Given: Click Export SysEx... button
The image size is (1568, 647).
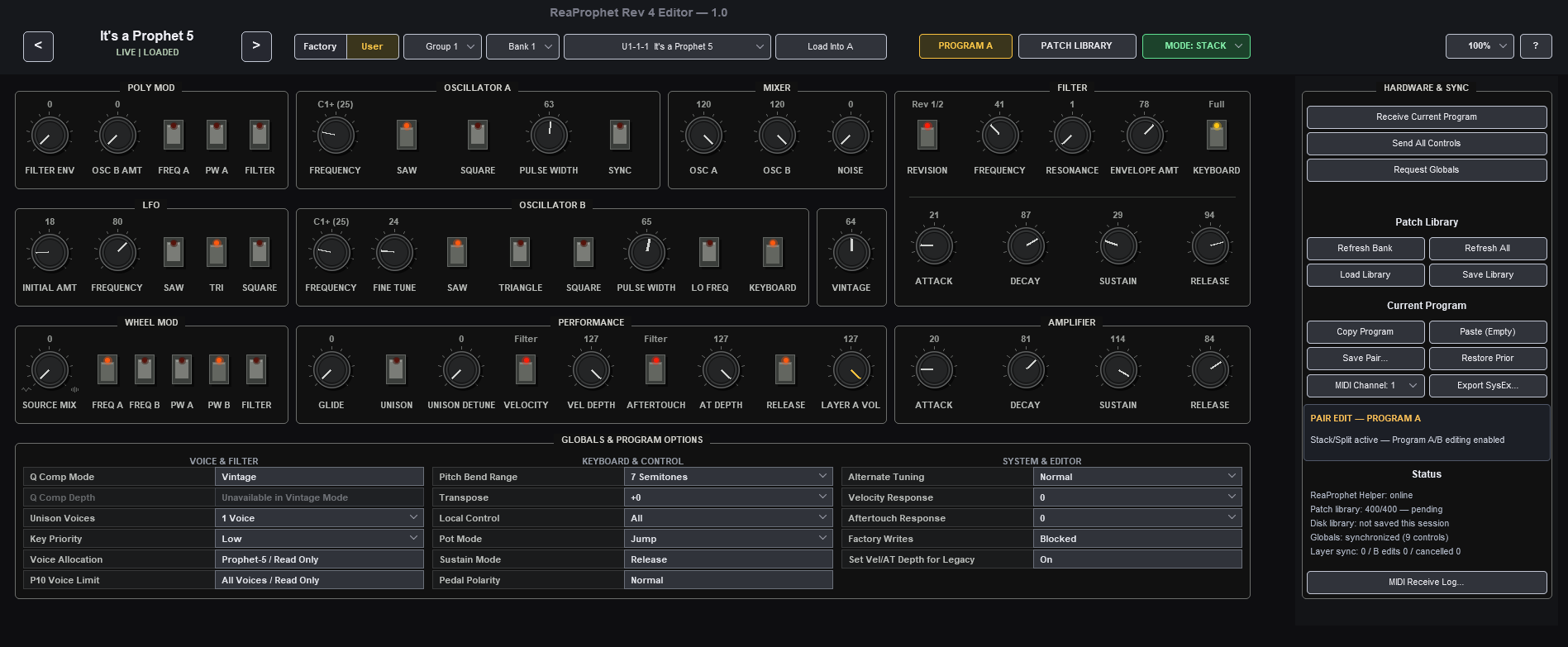Looking at the screenshot, I should point(1488,385).
